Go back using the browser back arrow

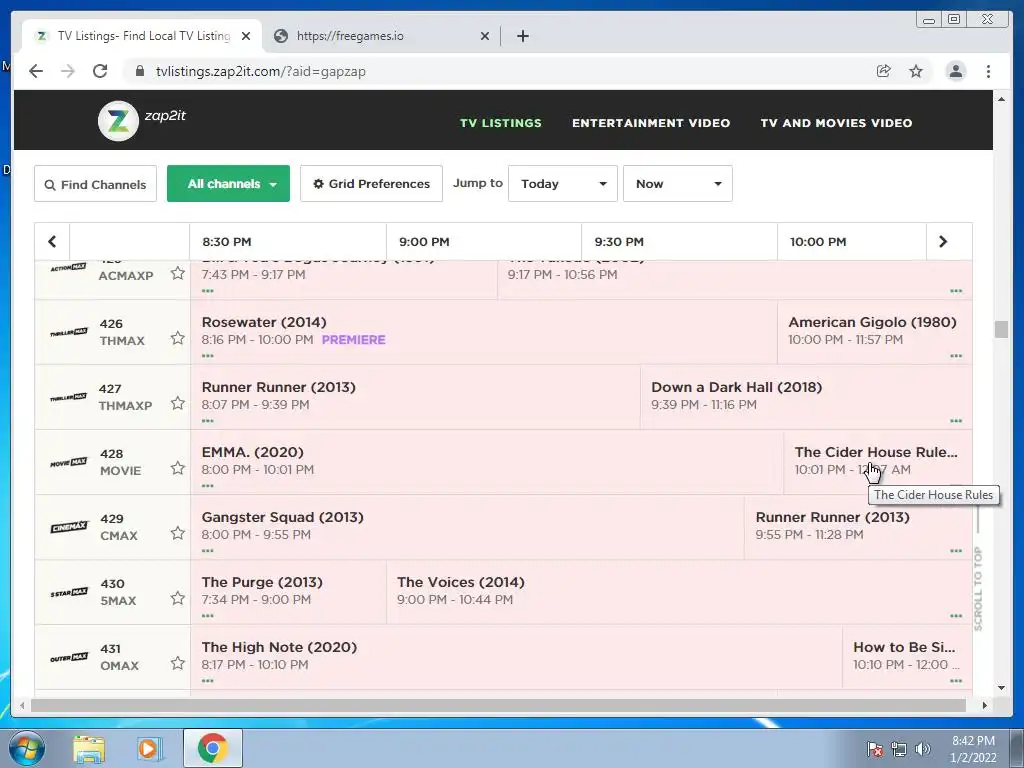(x=36, y=71)
